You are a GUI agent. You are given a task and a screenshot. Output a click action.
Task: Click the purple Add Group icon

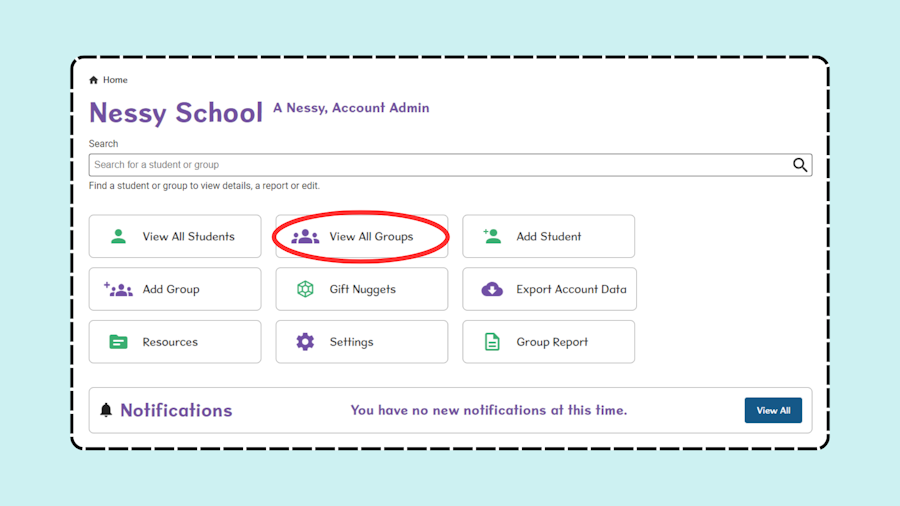coord(118,289)
